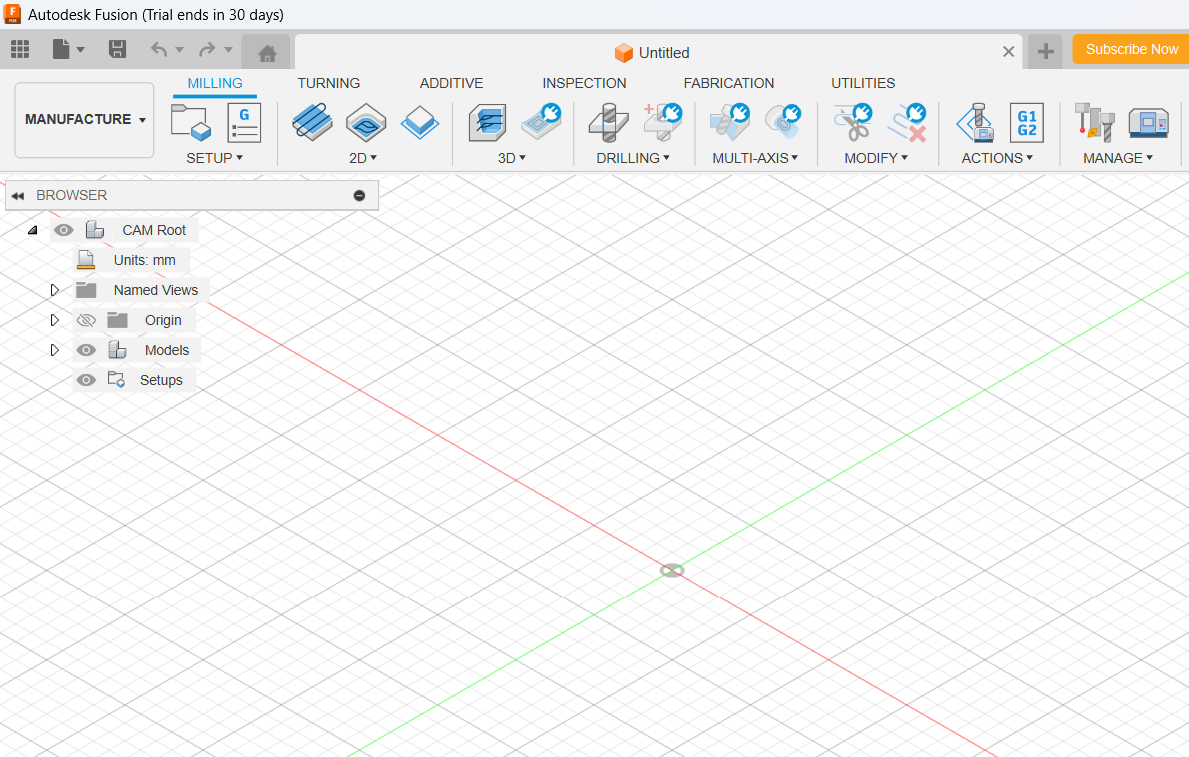The width and height of the screenshot is (1189, 757).
Task: Collapse the CAM Root tree node
Action: [33, 230]
